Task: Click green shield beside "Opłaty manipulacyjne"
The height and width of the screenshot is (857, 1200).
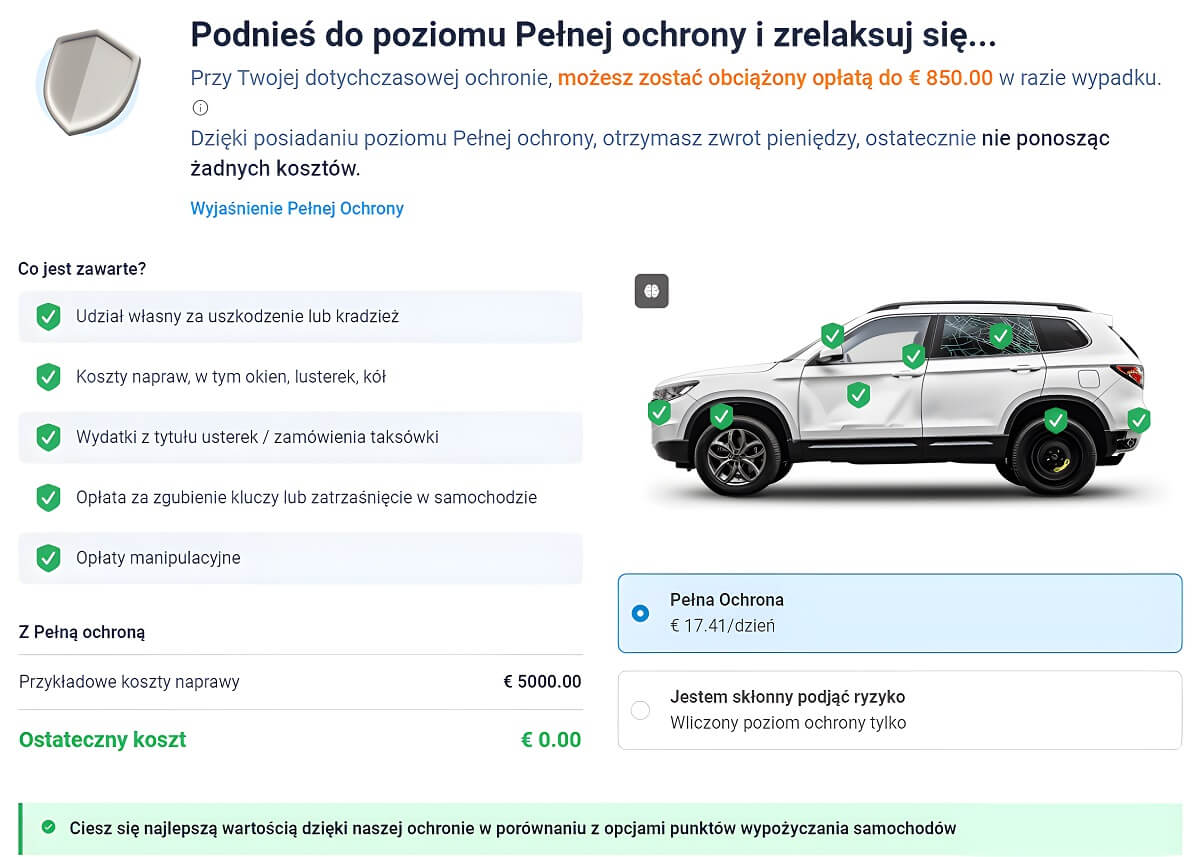Action: tap(48, 558)
